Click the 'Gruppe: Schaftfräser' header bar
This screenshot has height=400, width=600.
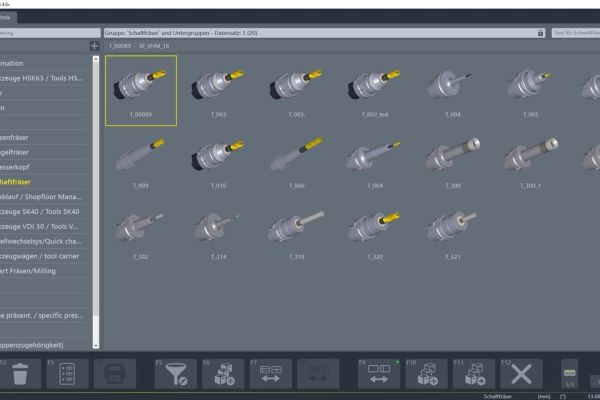[x=324, y=33]
